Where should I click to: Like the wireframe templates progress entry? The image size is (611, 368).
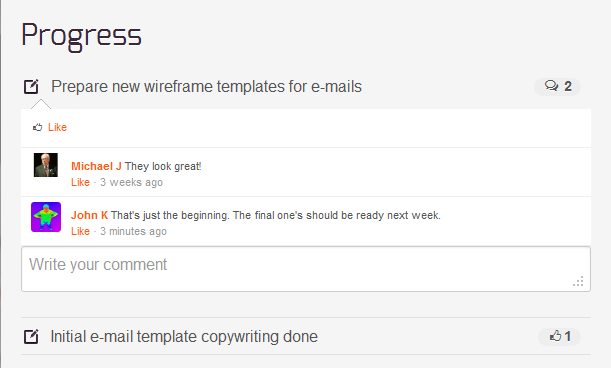pos(57,127)
